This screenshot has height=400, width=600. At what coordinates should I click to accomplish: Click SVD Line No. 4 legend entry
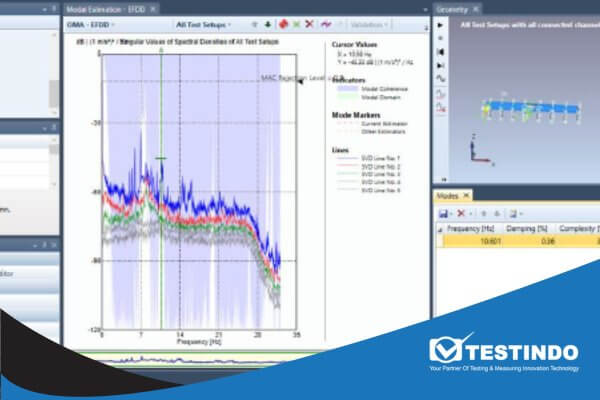point(368,182)
